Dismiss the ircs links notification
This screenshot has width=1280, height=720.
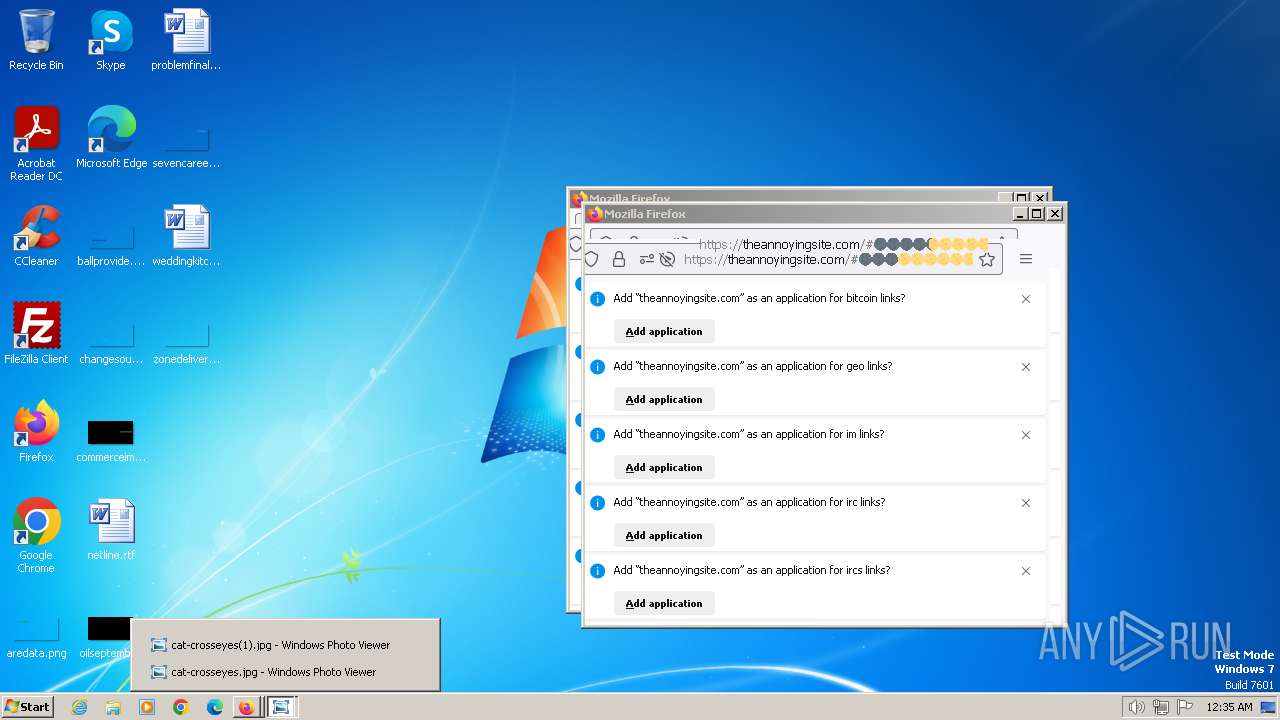click(1026, 571)
